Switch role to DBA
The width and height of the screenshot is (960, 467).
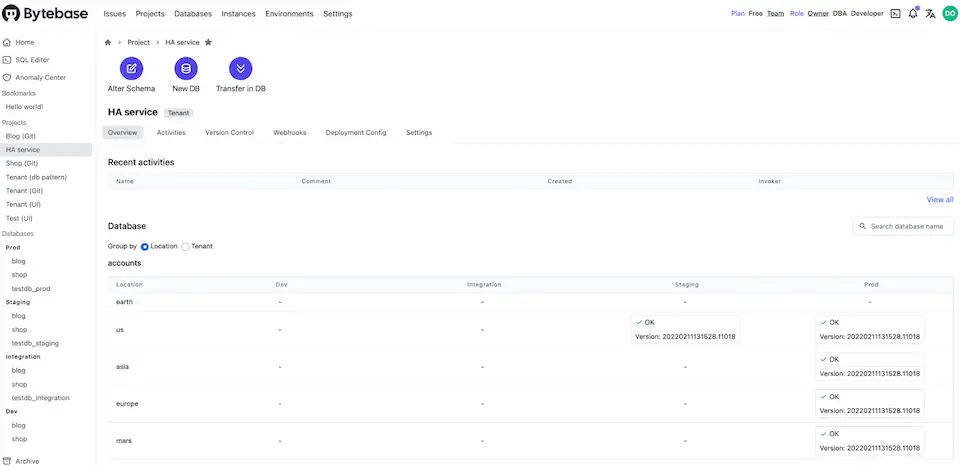839,14
